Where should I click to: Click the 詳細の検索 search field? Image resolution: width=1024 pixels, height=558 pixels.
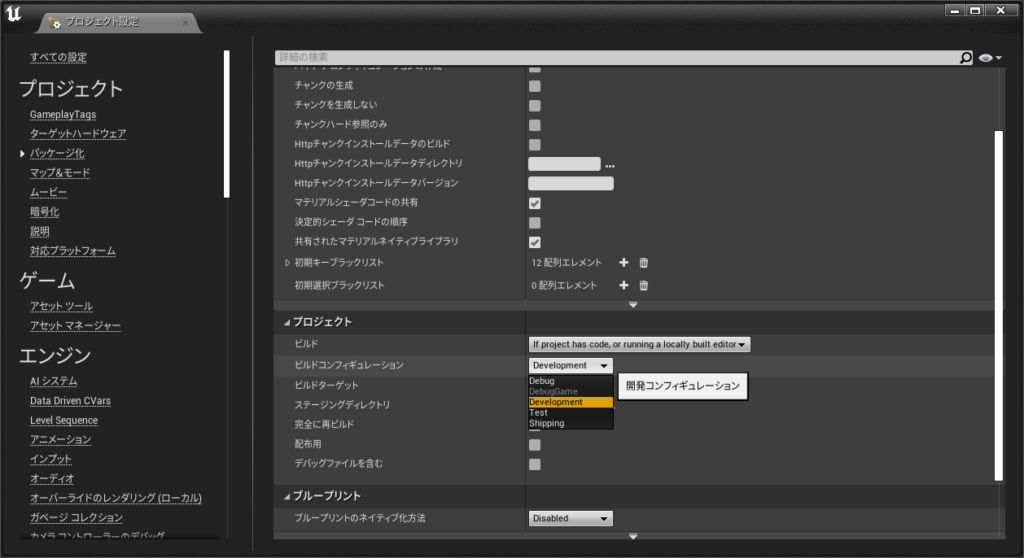615,58
